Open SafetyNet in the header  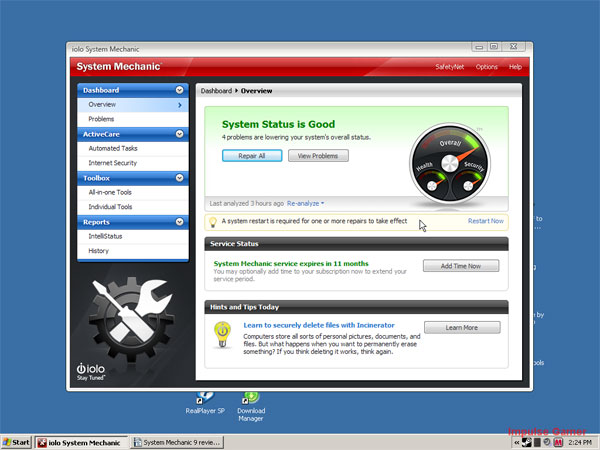(x=450, y=67)
